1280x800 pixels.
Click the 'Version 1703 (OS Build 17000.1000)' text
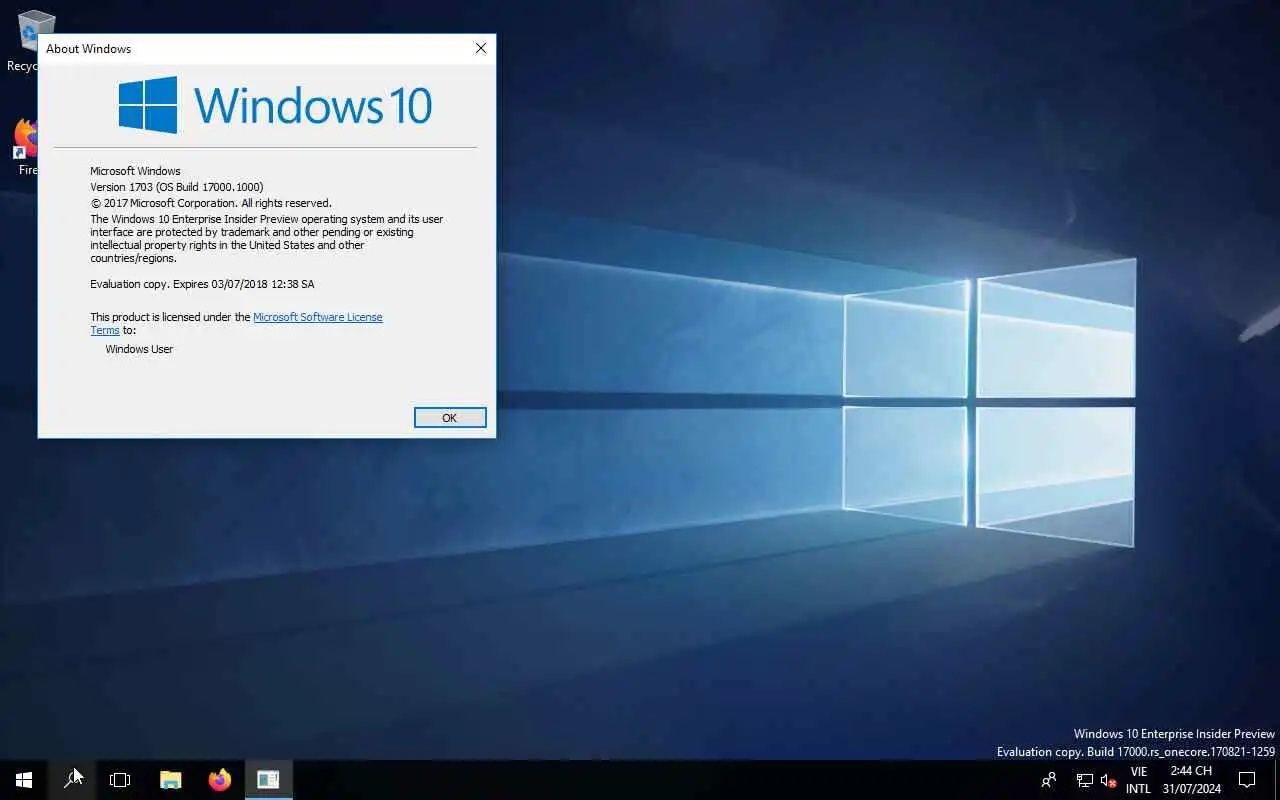tap(177, 187)
